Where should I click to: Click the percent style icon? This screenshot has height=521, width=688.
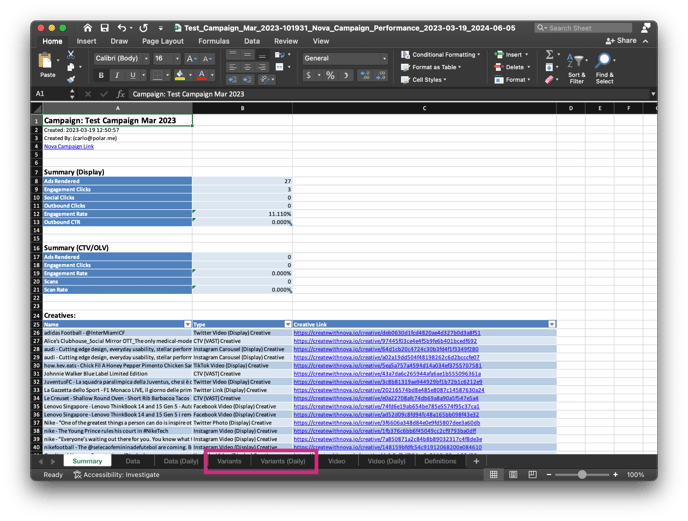point(331,76)
